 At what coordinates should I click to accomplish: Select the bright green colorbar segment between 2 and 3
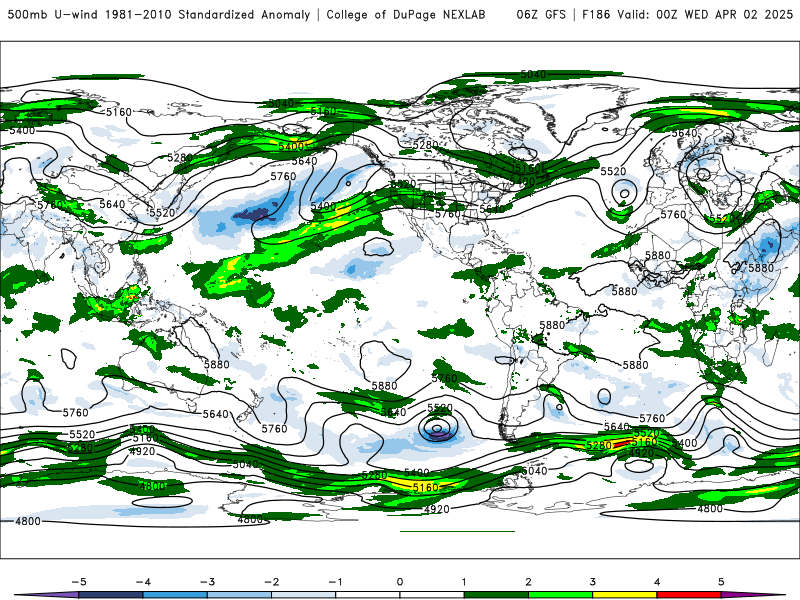[561, 595]
